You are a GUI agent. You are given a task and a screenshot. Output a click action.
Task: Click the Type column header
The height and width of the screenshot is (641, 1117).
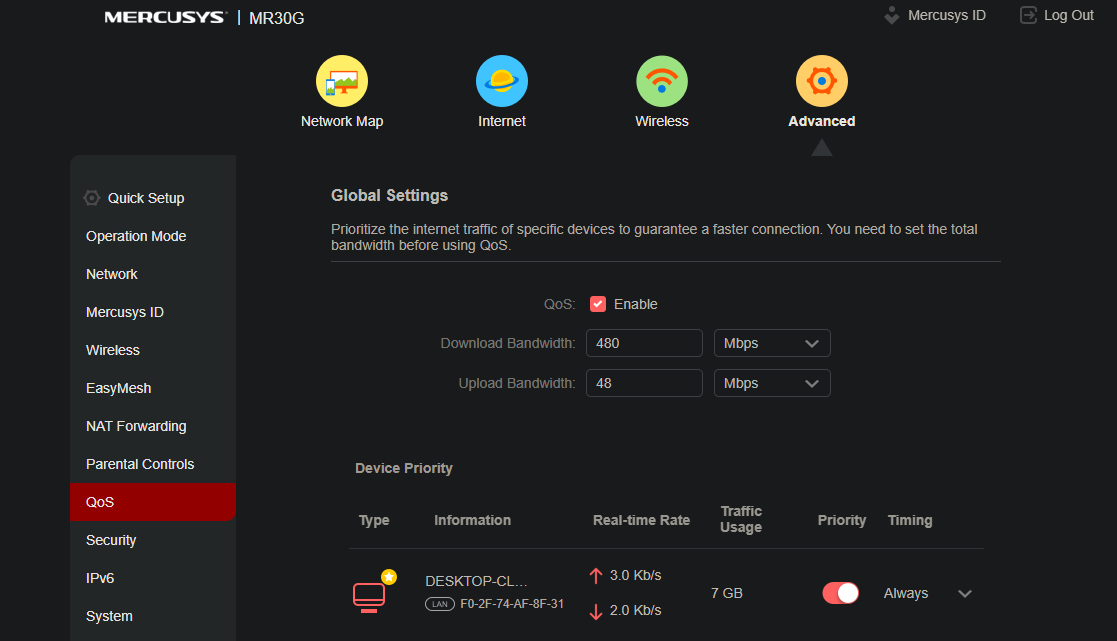[x=374, y=521]
